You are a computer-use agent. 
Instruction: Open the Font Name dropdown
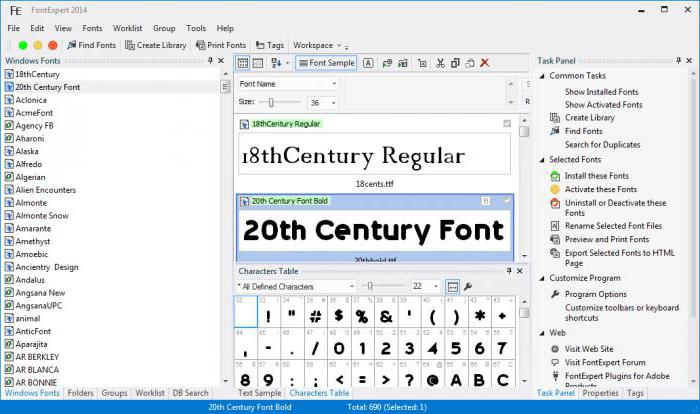tap(334, 84)
